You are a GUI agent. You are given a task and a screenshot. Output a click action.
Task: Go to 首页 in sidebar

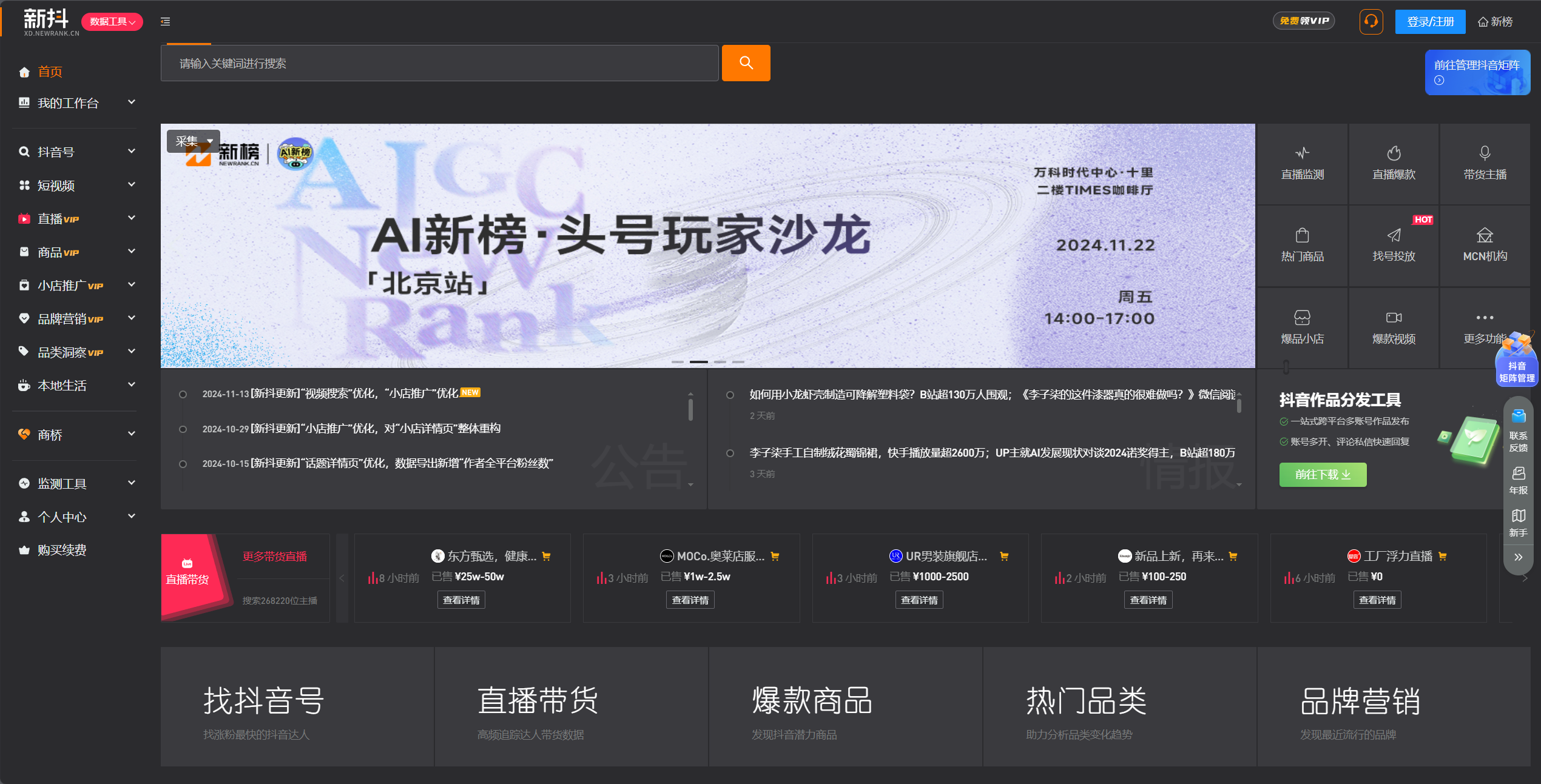[x=50, y=72]
